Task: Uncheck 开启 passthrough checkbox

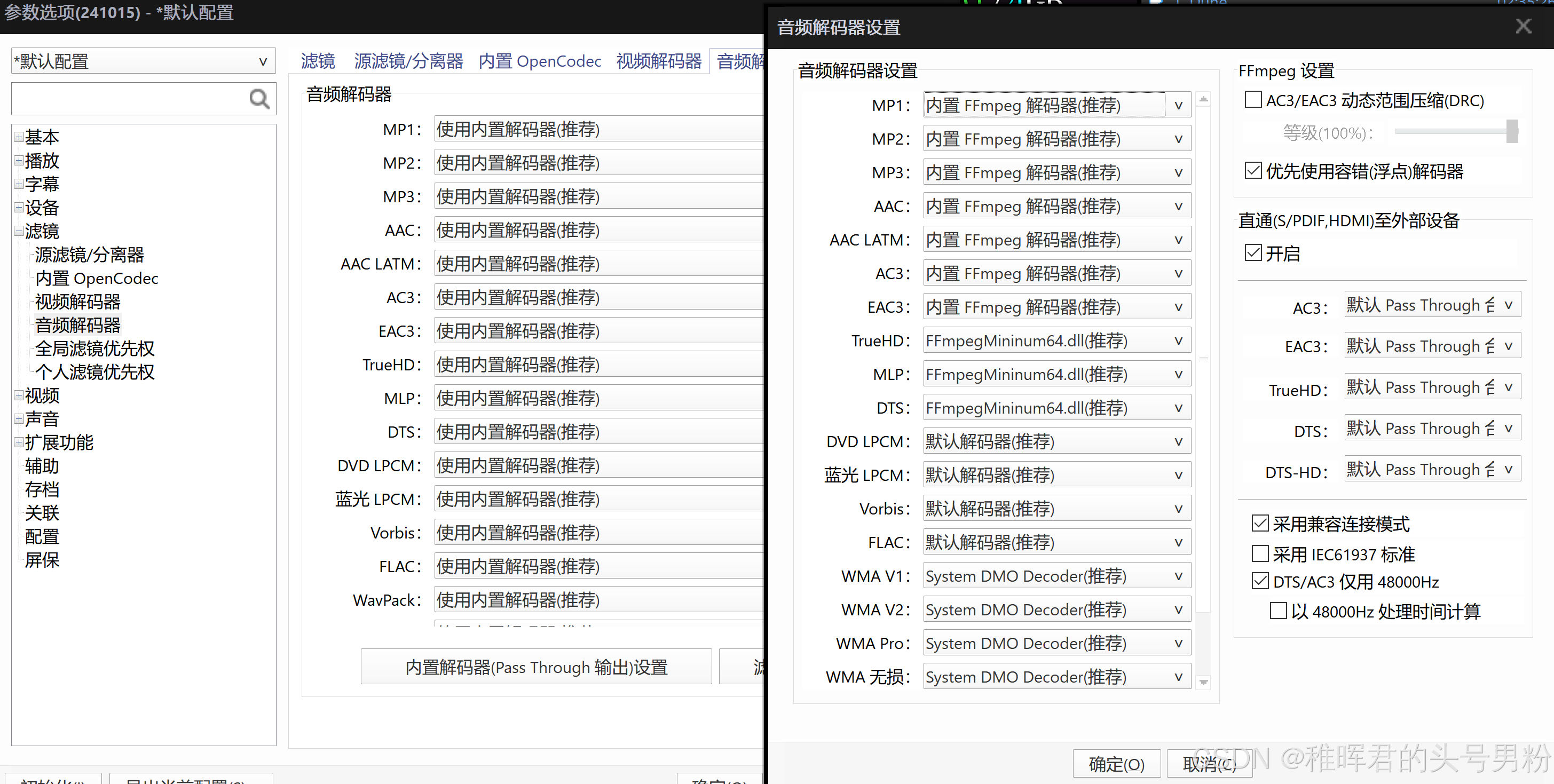Action: 1253,252
